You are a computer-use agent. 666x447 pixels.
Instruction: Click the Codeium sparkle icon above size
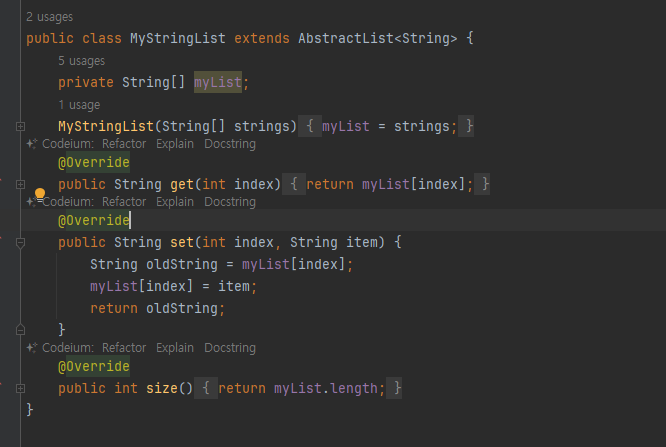[31, 348]
